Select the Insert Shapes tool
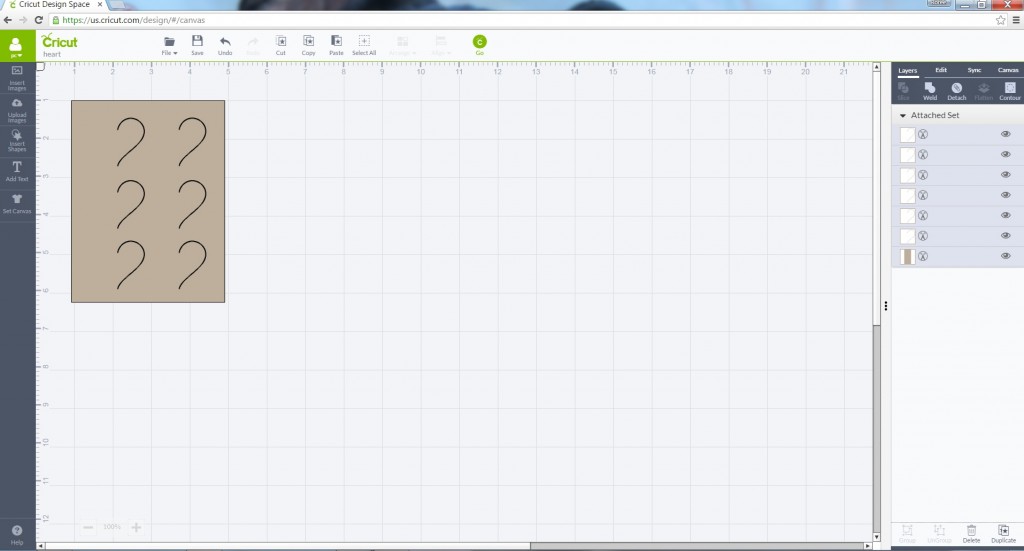1024x551 pixels. (17, 140)
